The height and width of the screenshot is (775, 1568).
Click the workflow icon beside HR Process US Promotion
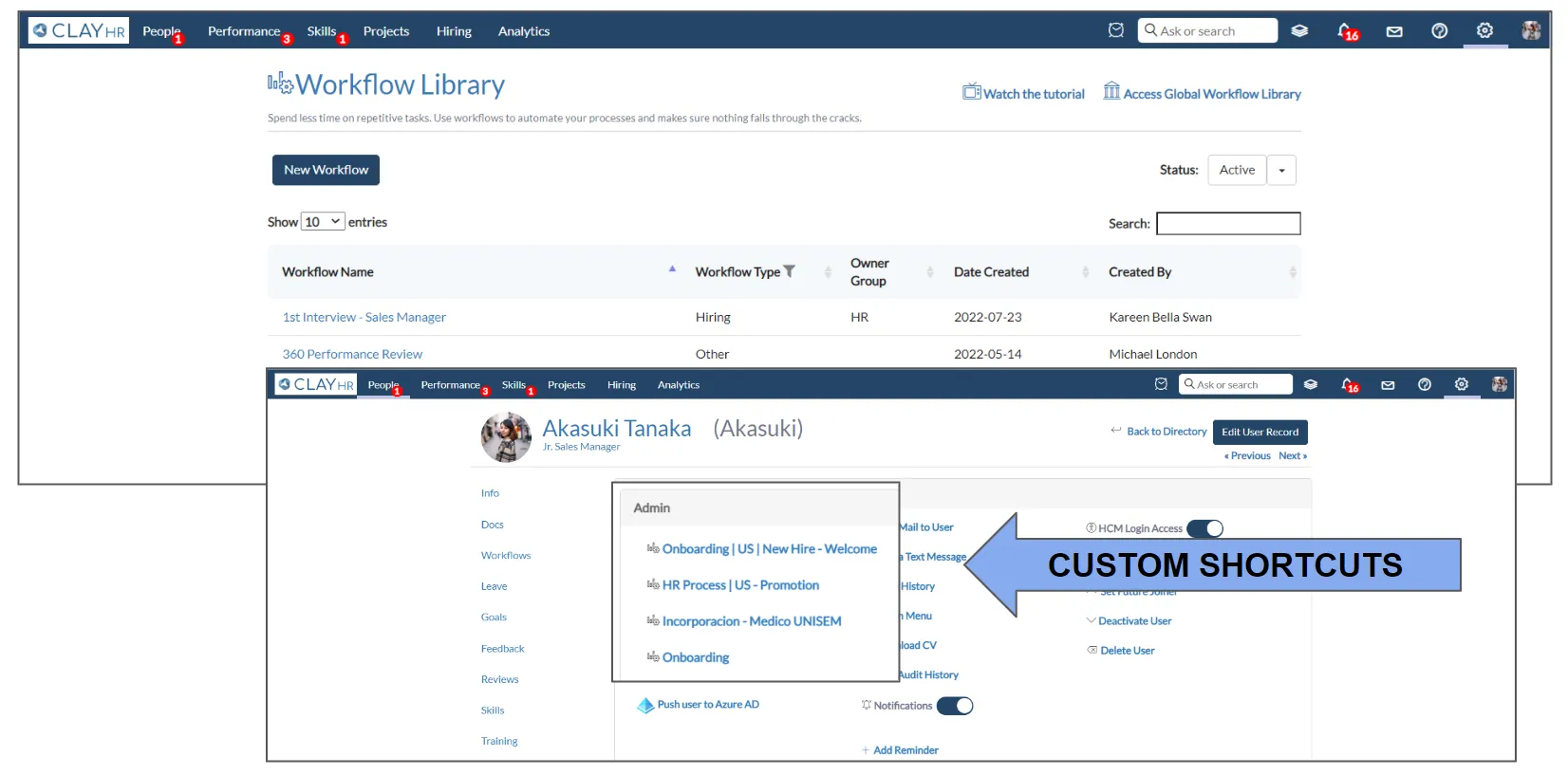(x=653, y=584)
